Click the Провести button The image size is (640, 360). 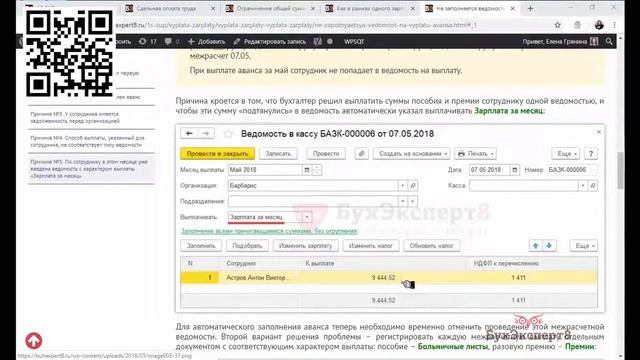pyautogui.click(x=326, y=153)
